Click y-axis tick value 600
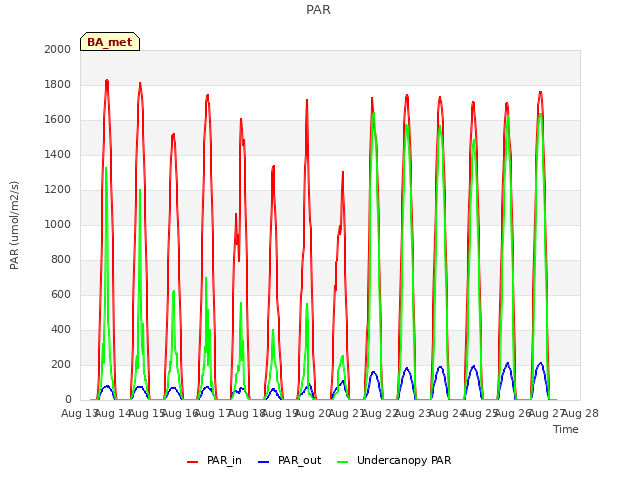640x480 pixels. [61, 294]
